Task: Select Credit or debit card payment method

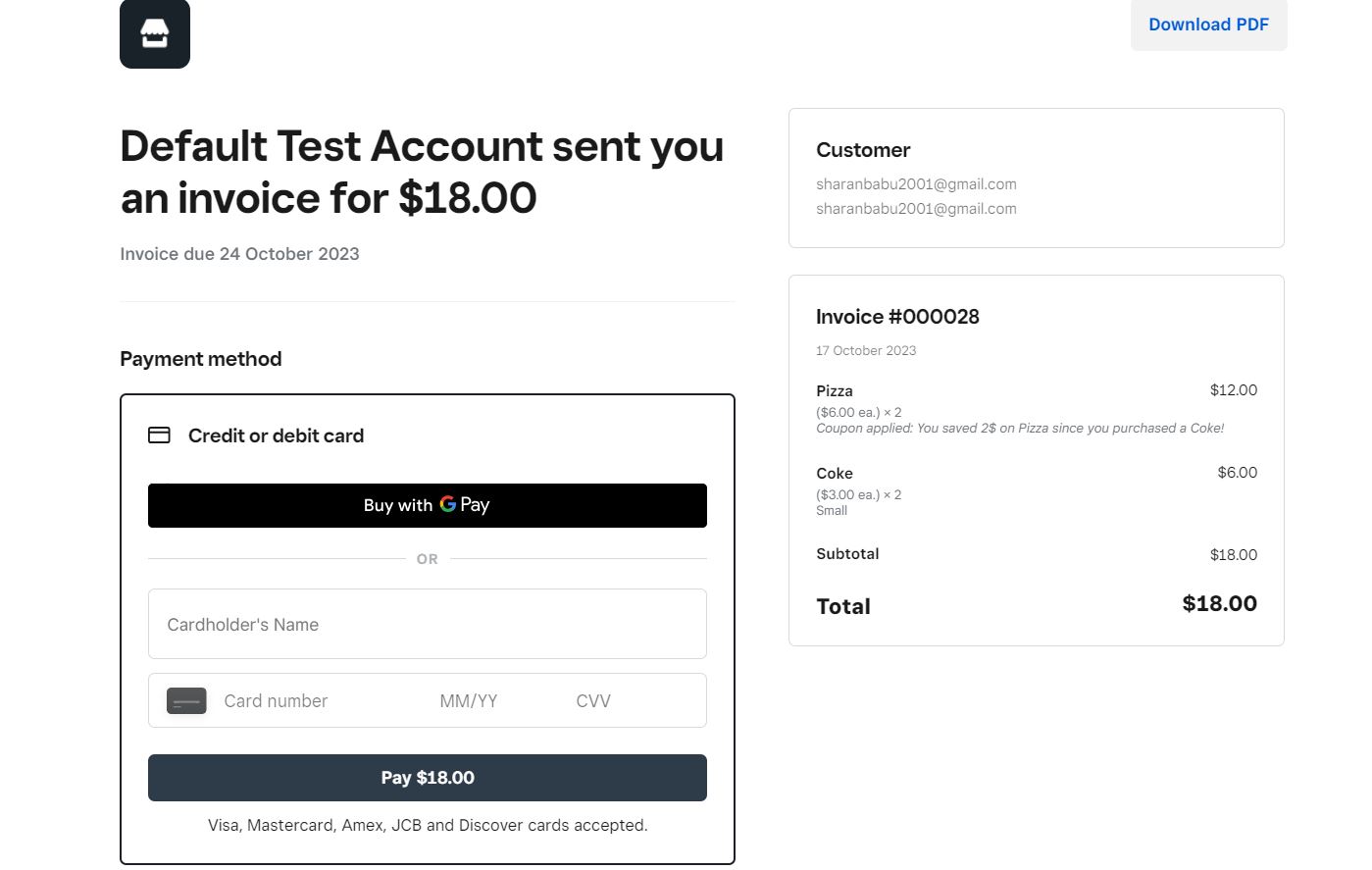Action: tap(276, 435)
